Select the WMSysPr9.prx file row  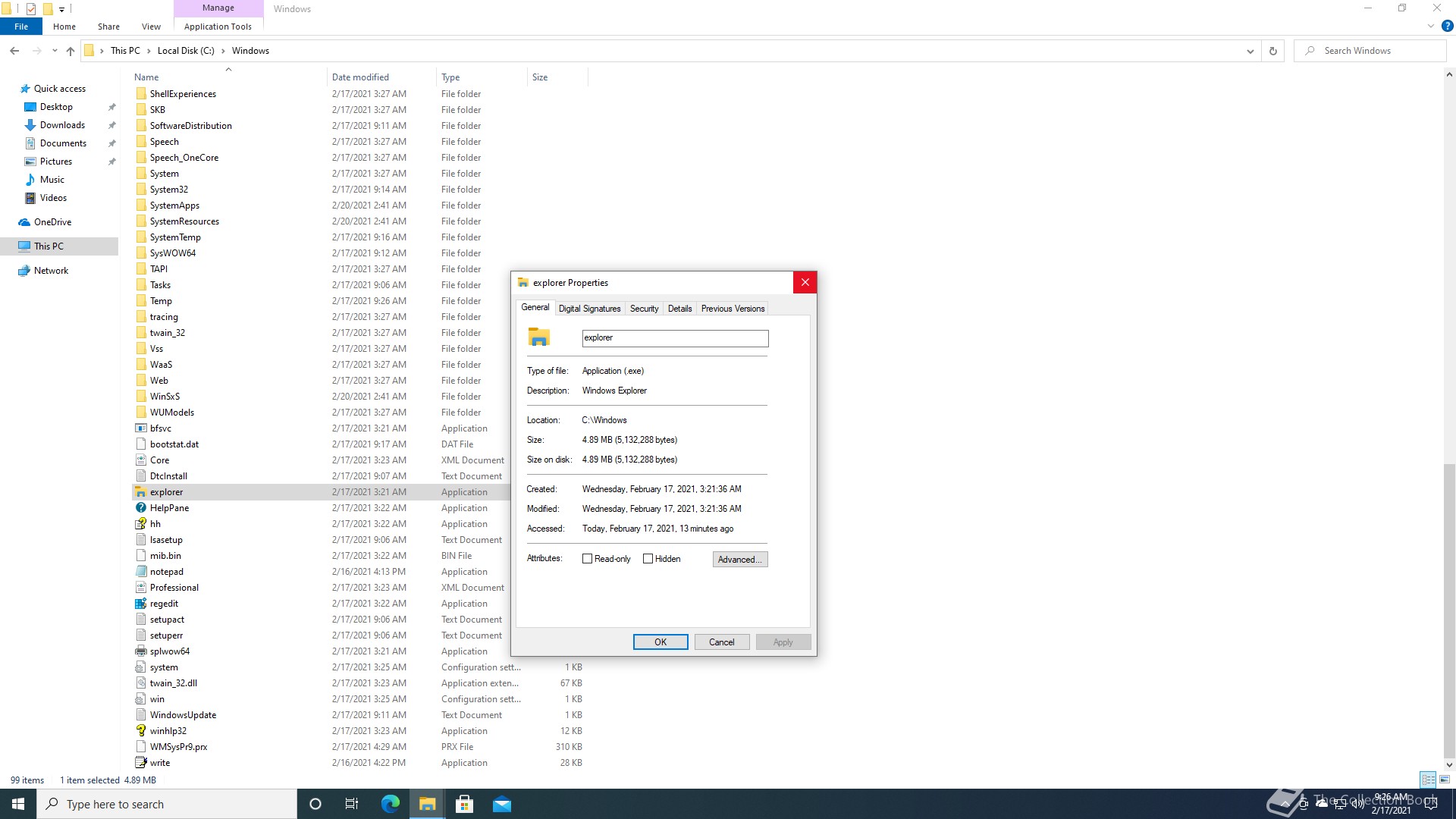click(x=359, y=747)
